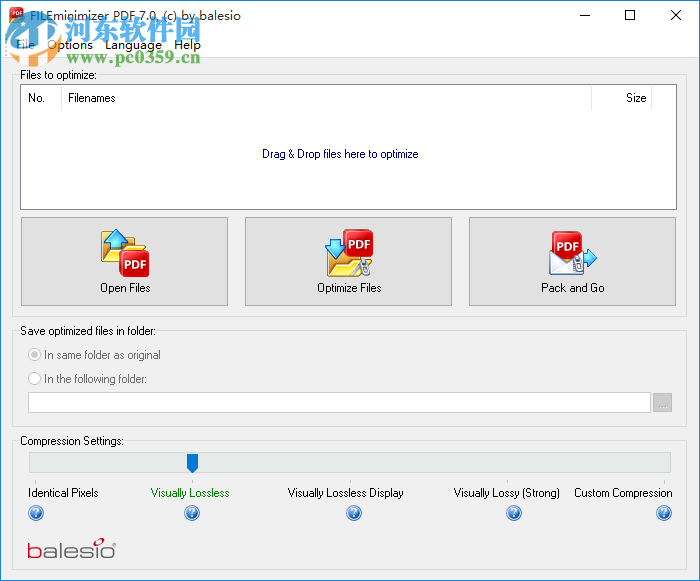The height and width of the screenshot is (581, 700).
Task: Open the Language menu
Action: (133, 45)
